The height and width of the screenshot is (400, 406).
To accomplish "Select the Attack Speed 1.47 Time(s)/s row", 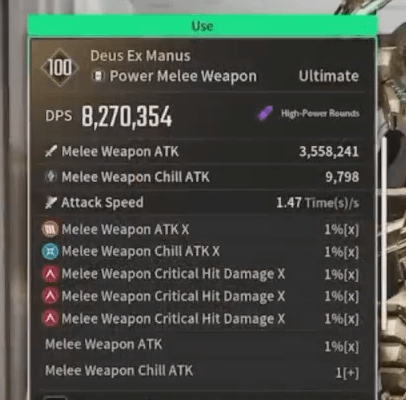I will tap(202, 202).
